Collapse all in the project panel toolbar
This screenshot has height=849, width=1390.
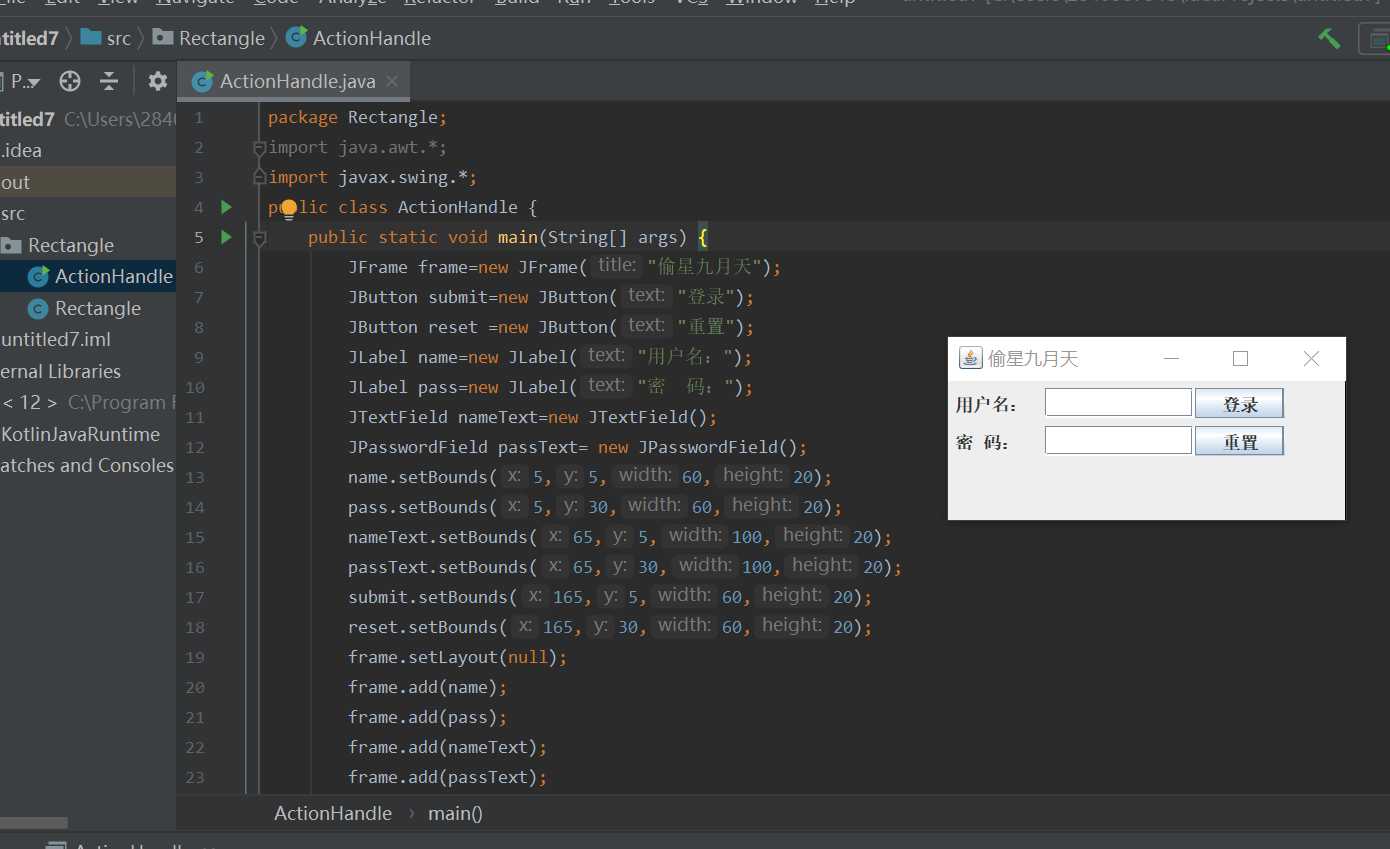109,81
